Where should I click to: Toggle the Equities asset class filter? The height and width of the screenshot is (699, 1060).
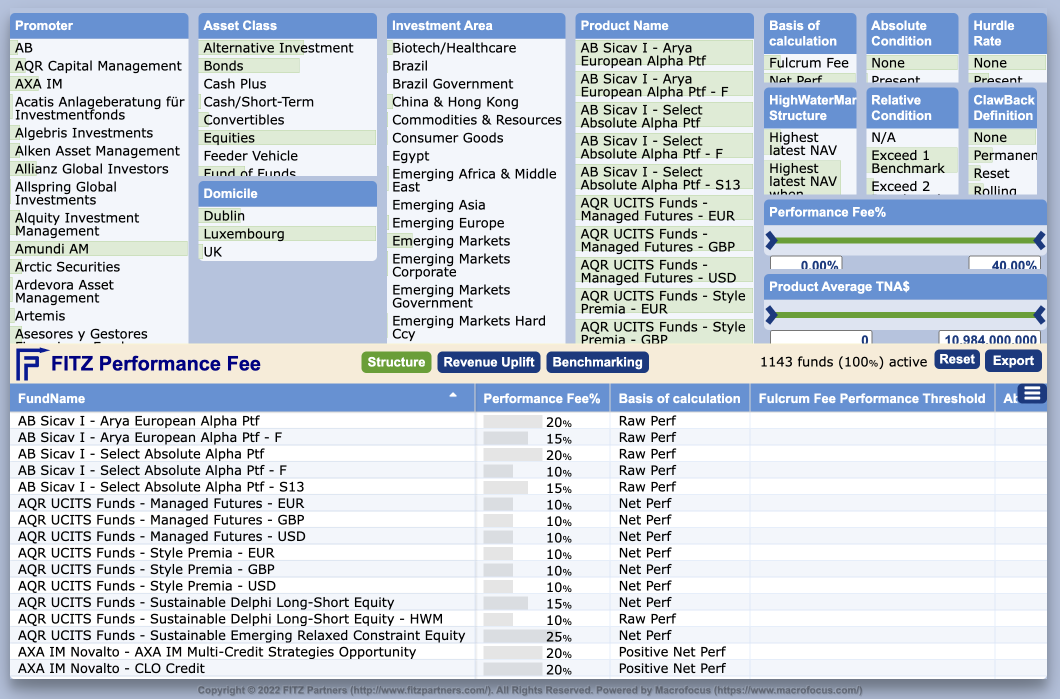230,138
